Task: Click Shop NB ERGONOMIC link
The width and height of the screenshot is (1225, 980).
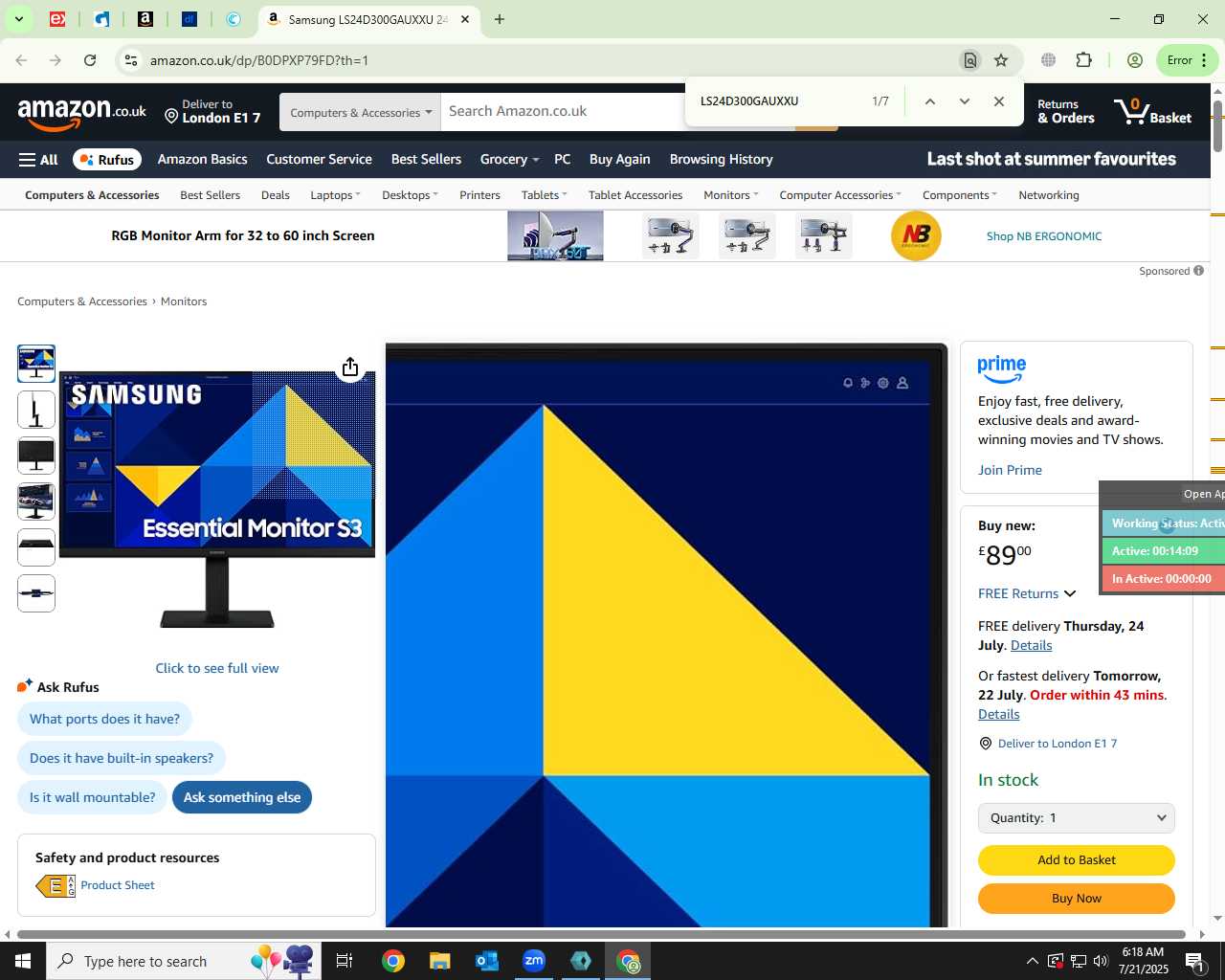Action: (x=1044, y=236)
